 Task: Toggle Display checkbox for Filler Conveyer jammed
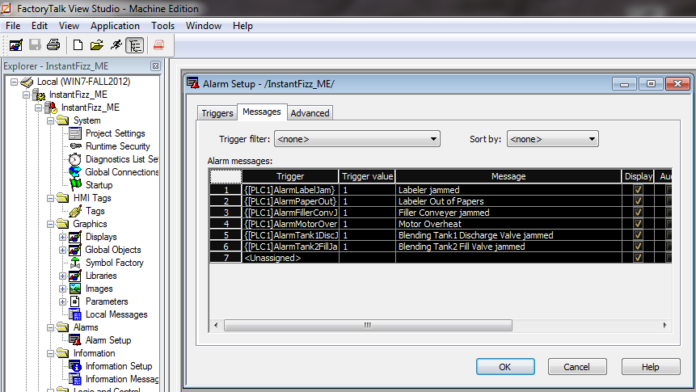tap(638, 212)
